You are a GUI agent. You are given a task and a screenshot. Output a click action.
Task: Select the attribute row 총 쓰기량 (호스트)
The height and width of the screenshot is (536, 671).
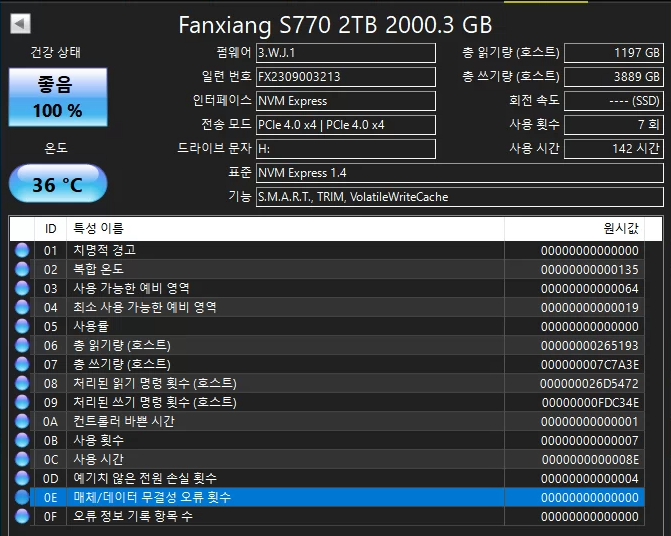point(327,364)
